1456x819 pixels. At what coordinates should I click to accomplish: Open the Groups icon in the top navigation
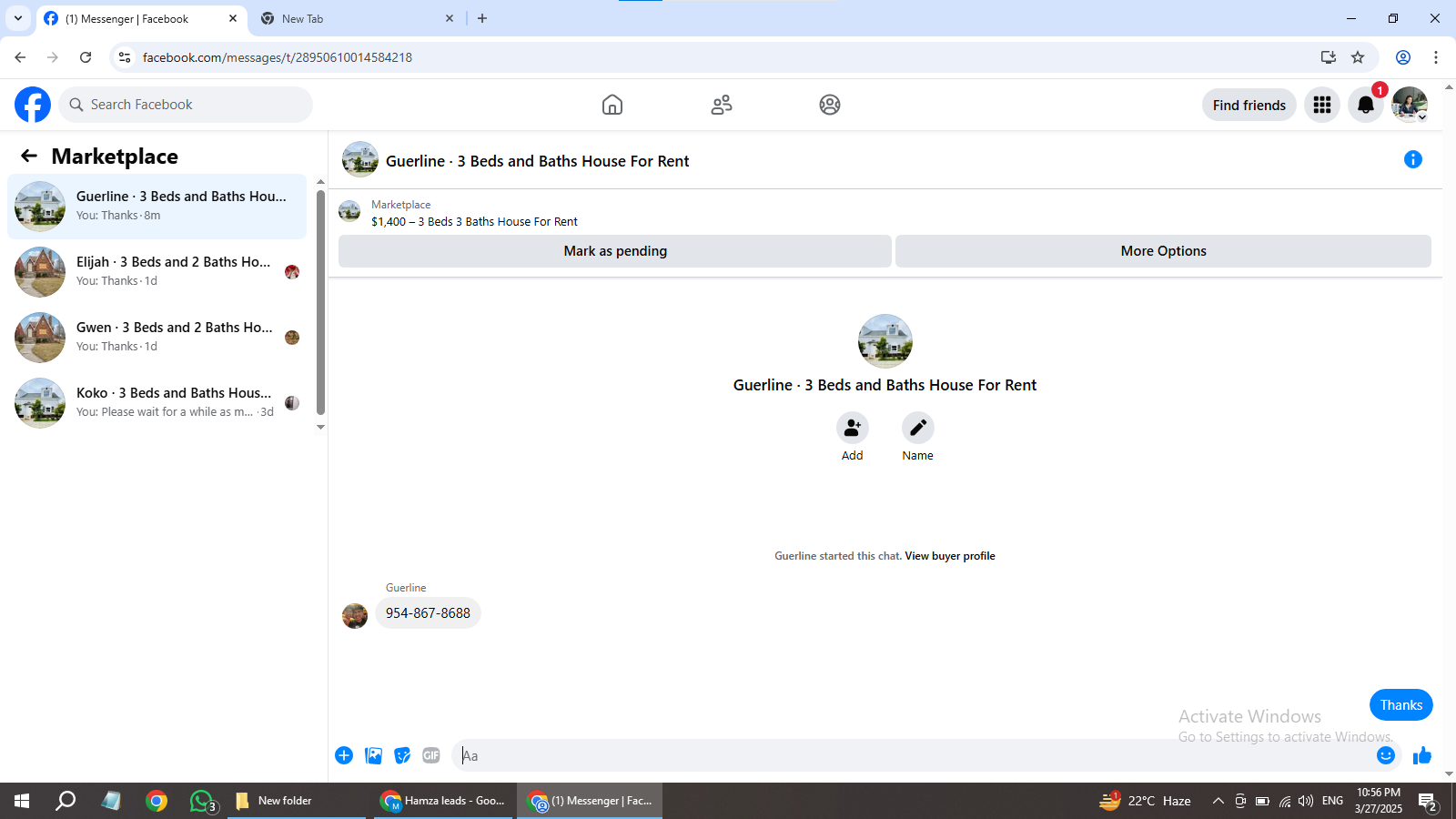tap(830, 105)
